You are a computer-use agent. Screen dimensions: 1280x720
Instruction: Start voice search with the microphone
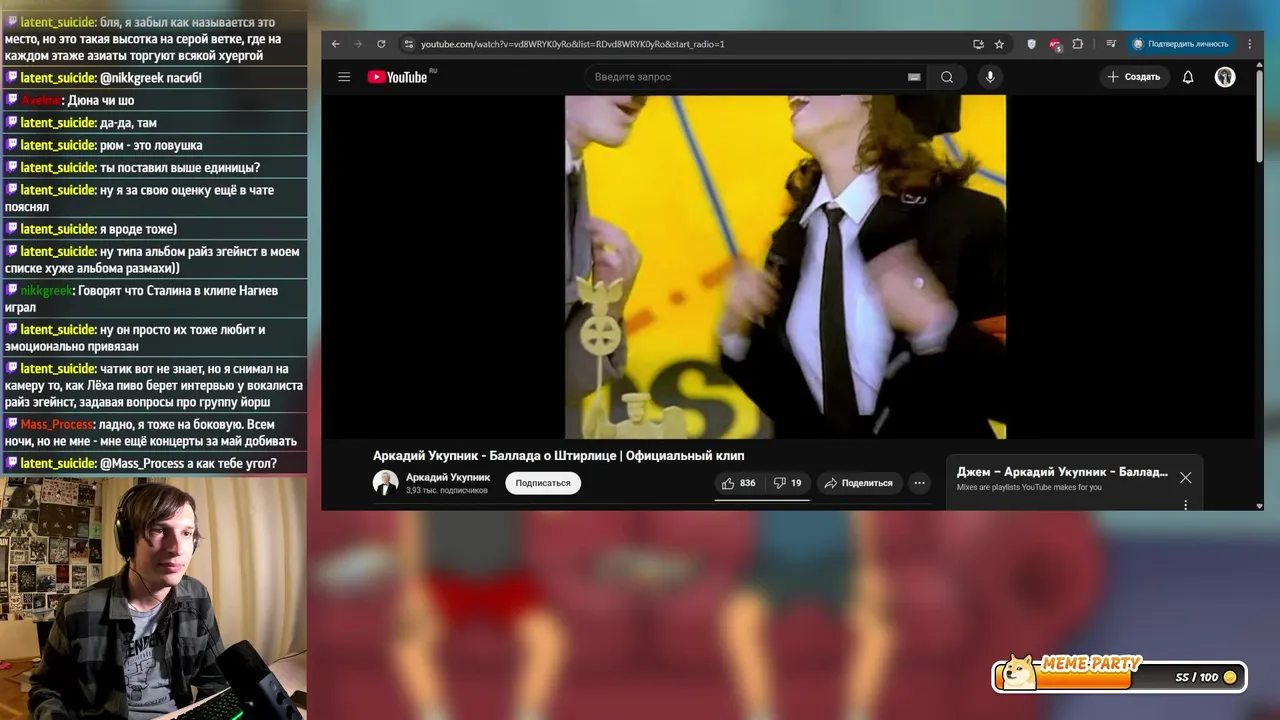(990, 77)
